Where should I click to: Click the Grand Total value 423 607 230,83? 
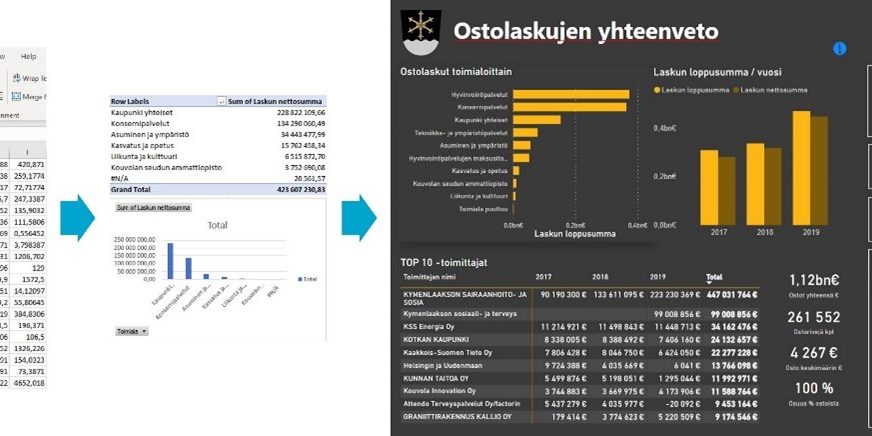point(300,189)
